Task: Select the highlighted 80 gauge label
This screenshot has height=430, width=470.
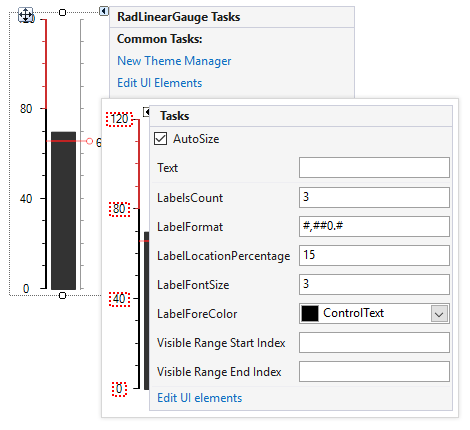Action: click(x=119, y=209)
